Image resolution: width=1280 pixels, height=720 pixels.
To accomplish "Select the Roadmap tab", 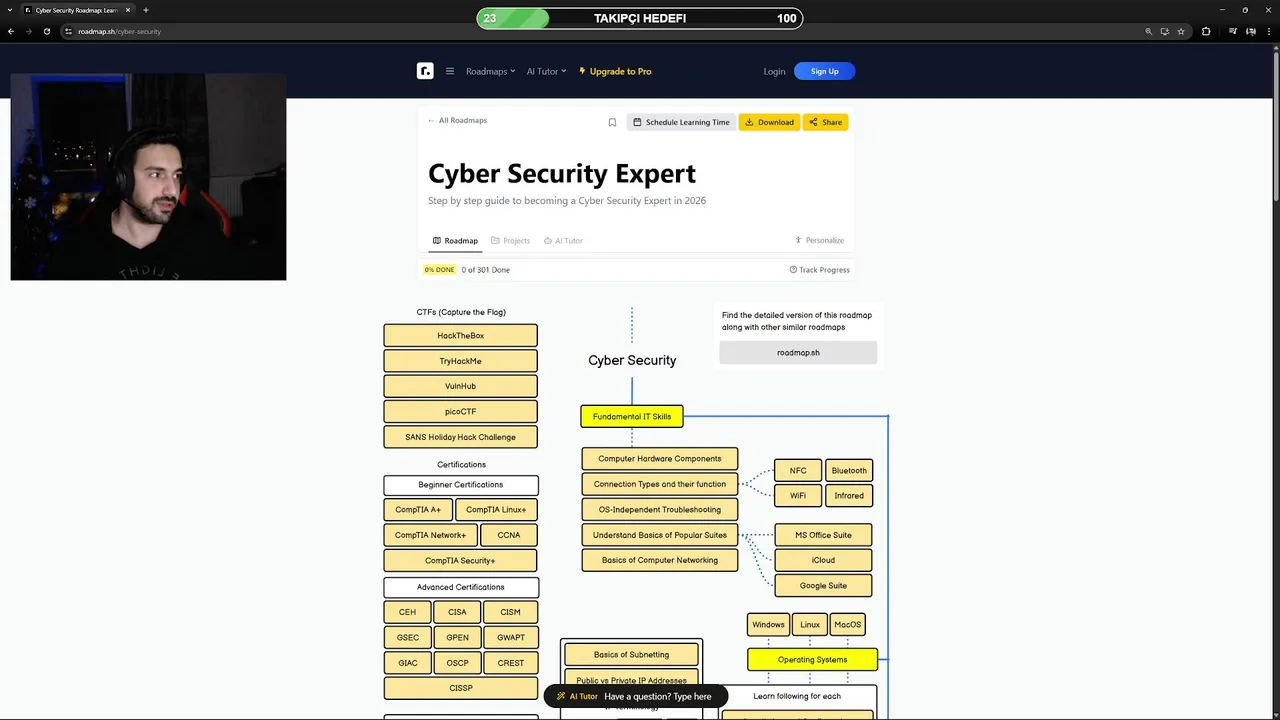I will (x=455, y=240).
